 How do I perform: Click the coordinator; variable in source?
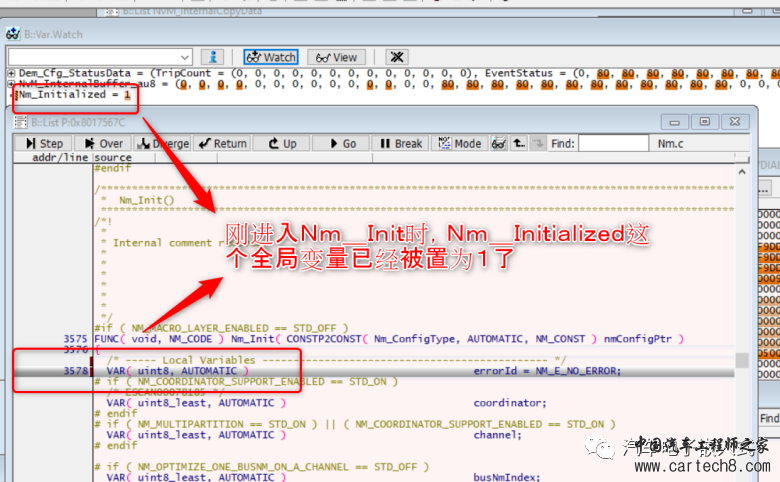509,402
